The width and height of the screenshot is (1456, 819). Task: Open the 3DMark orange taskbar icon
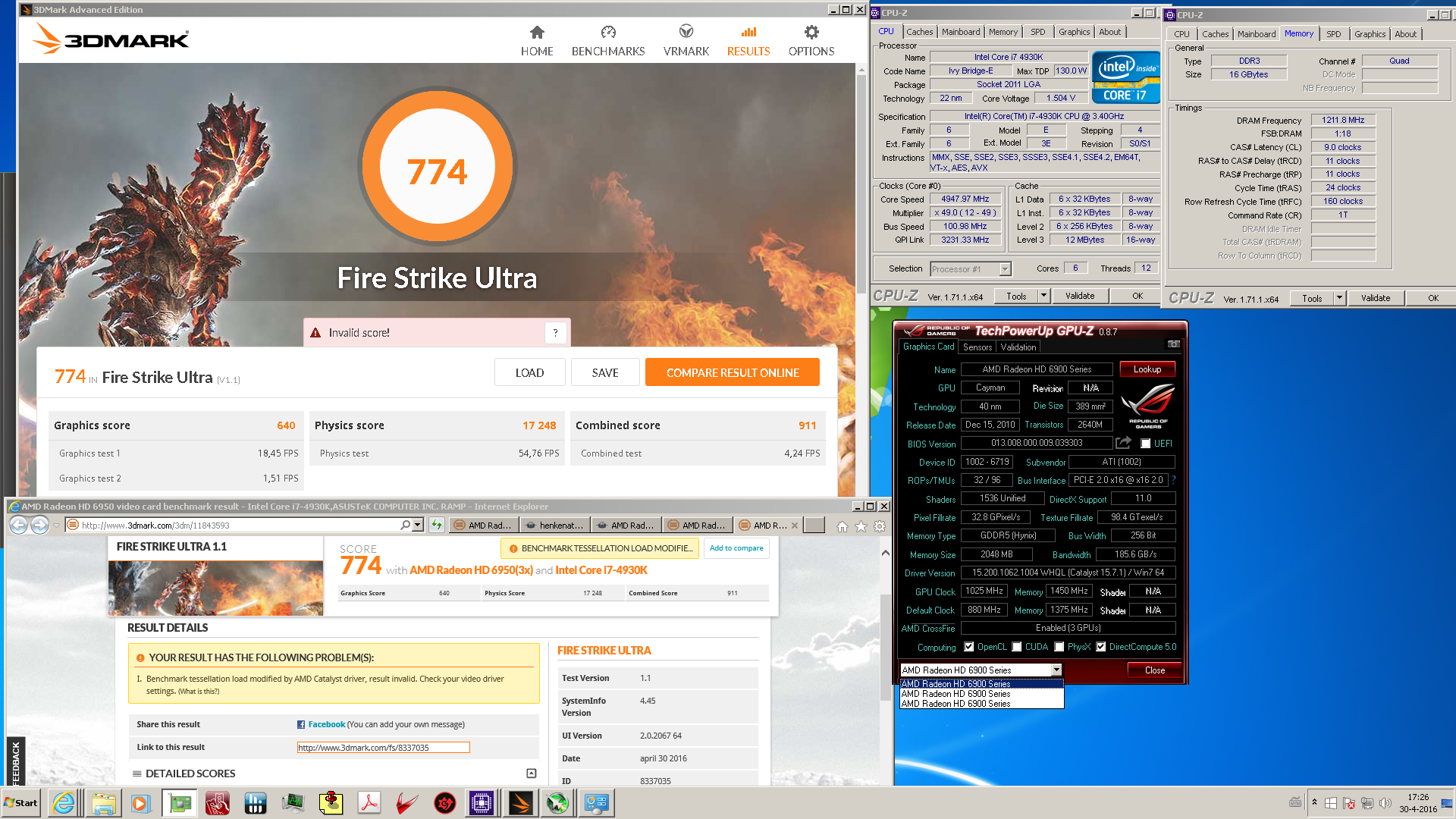click(521, 803)
